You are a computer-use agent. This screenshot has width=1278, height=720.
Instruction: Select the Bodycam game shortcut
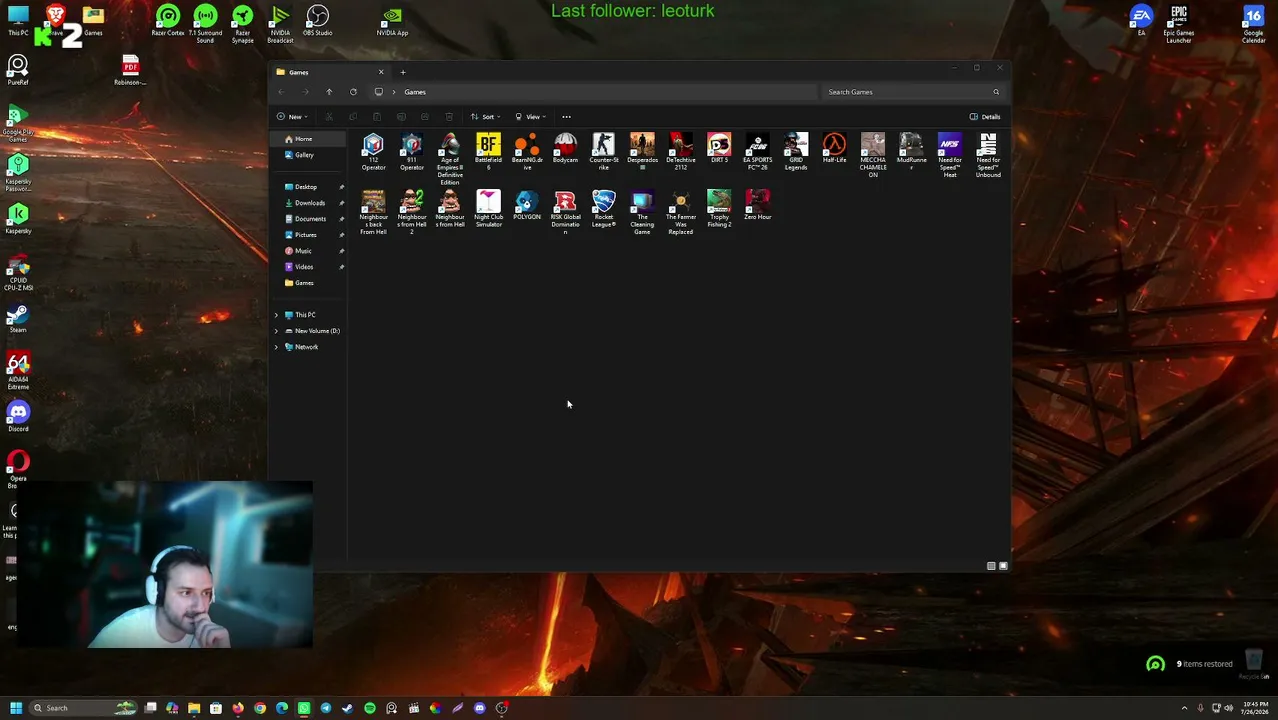565,149
